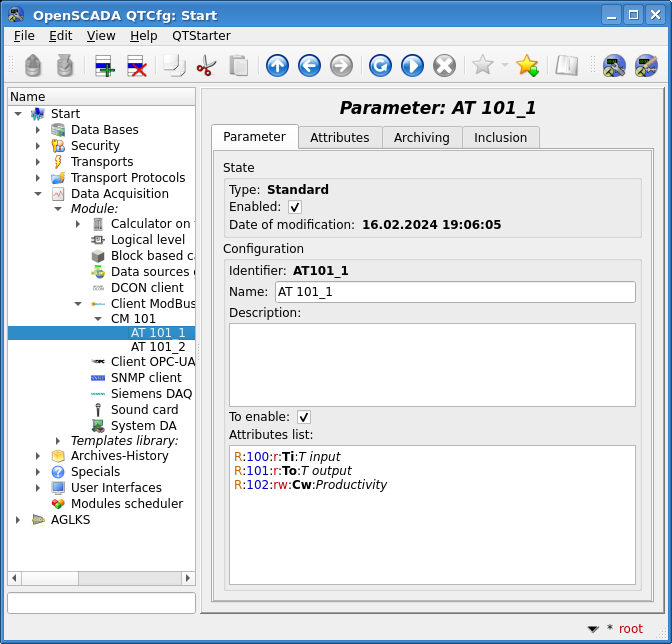Click the Up arrow navigation icon
Image resolution: width=672 pixels, height=644 pixels.
click(277, 66)
